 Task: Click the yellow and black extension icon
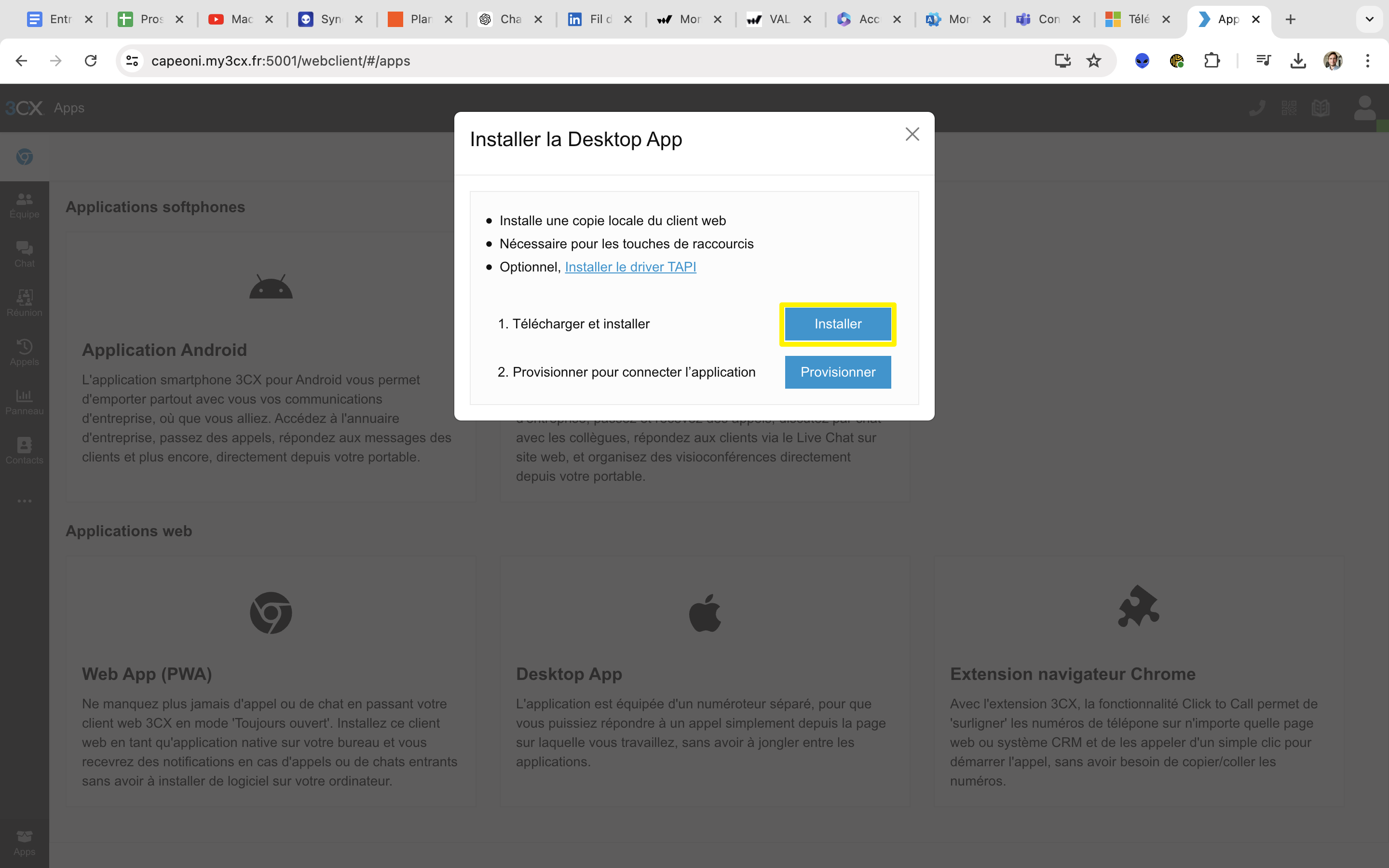pos(1177,61)
